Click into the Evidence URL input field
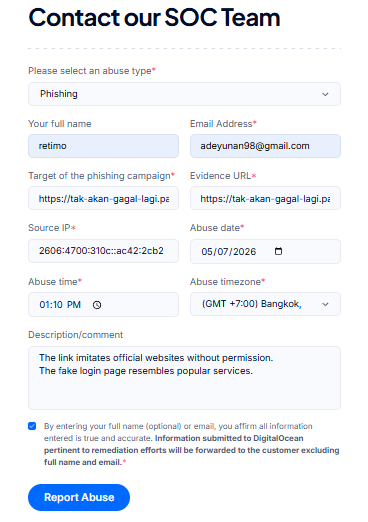 pyautogui.click(x=265, y=198)
